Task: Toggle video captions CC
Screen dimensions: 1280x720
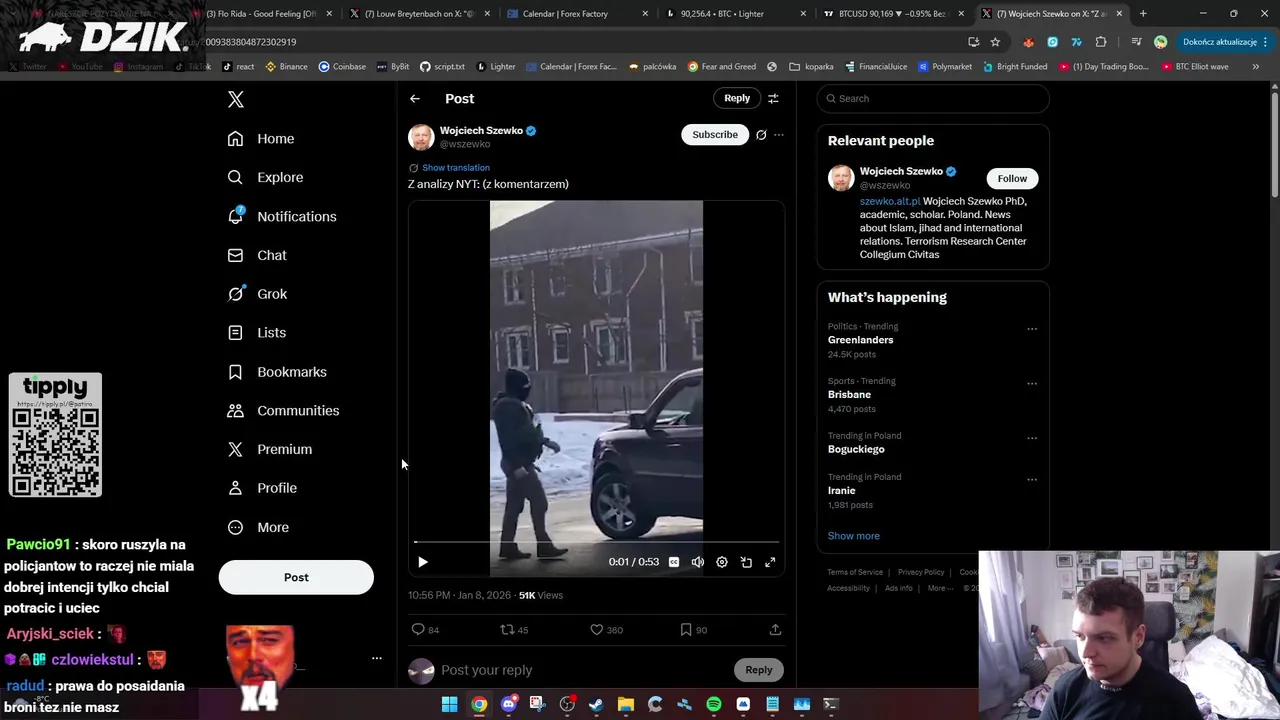Action: point(674,562)
